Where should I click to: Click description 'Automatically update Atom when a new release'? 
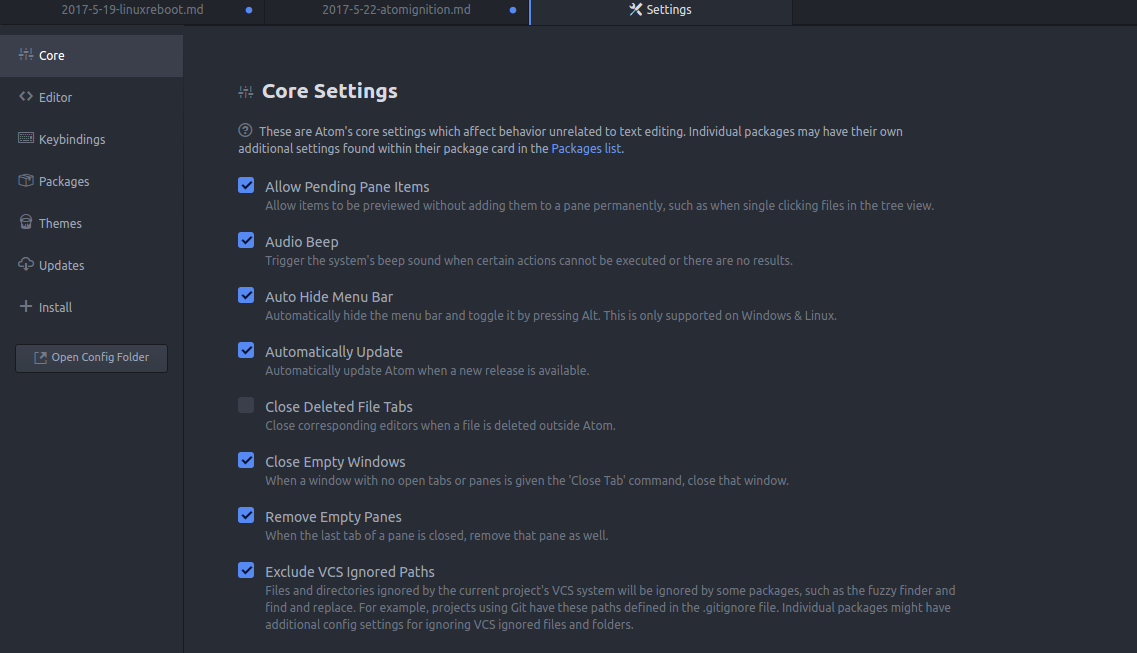coord(427,371)
